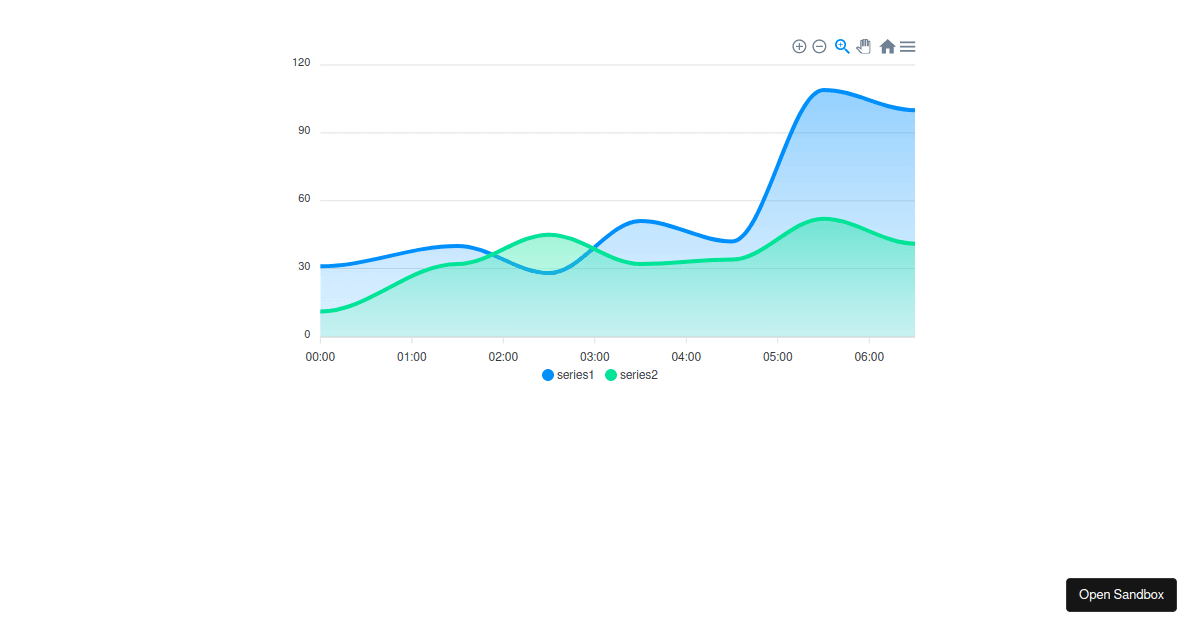Screen dimensions: 1200x630
Task: Open the hamburger menu for chart export options
Action: click(907, 46)
